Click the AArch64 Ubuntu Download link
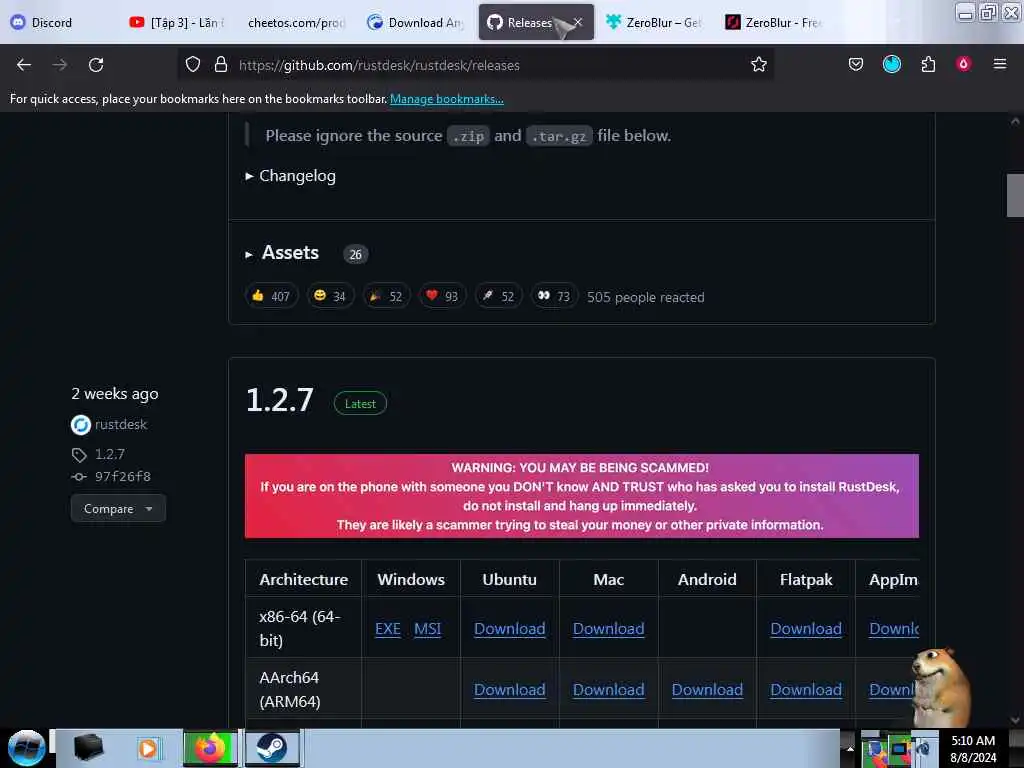 coord(509,690)
